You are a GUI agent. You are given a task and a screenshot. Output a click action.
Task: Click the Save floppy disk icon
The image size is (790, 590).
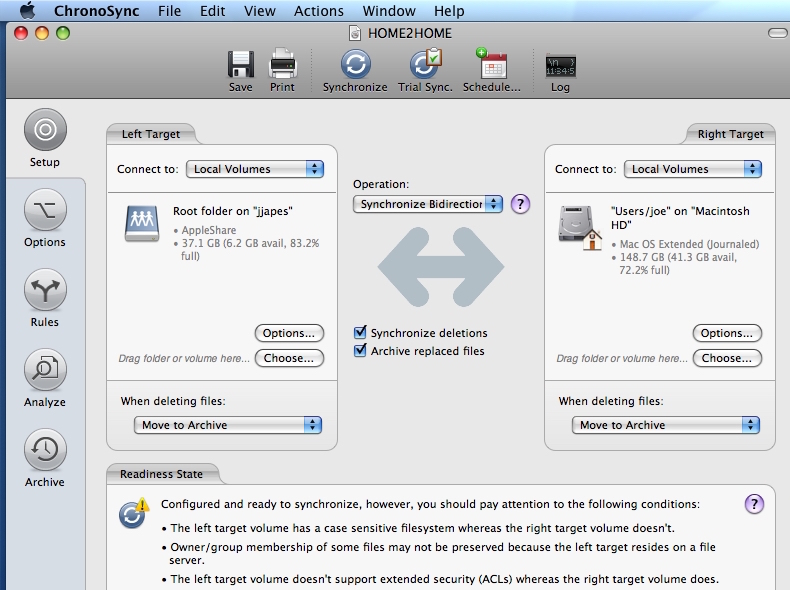pyautogui.click(x=240, y=66)
